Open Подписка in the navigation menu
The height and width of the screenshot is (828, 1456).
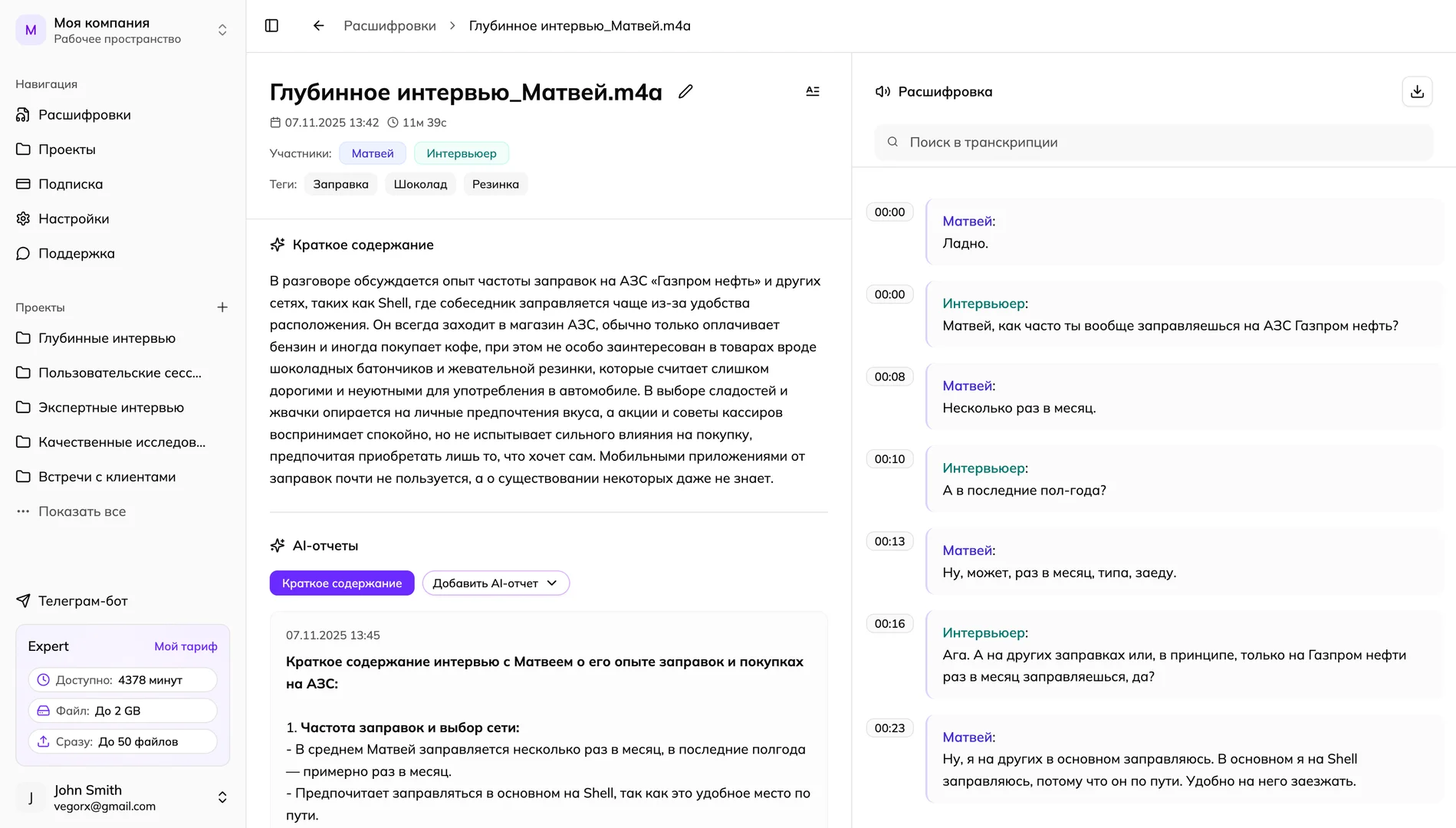tap(70, 184)
